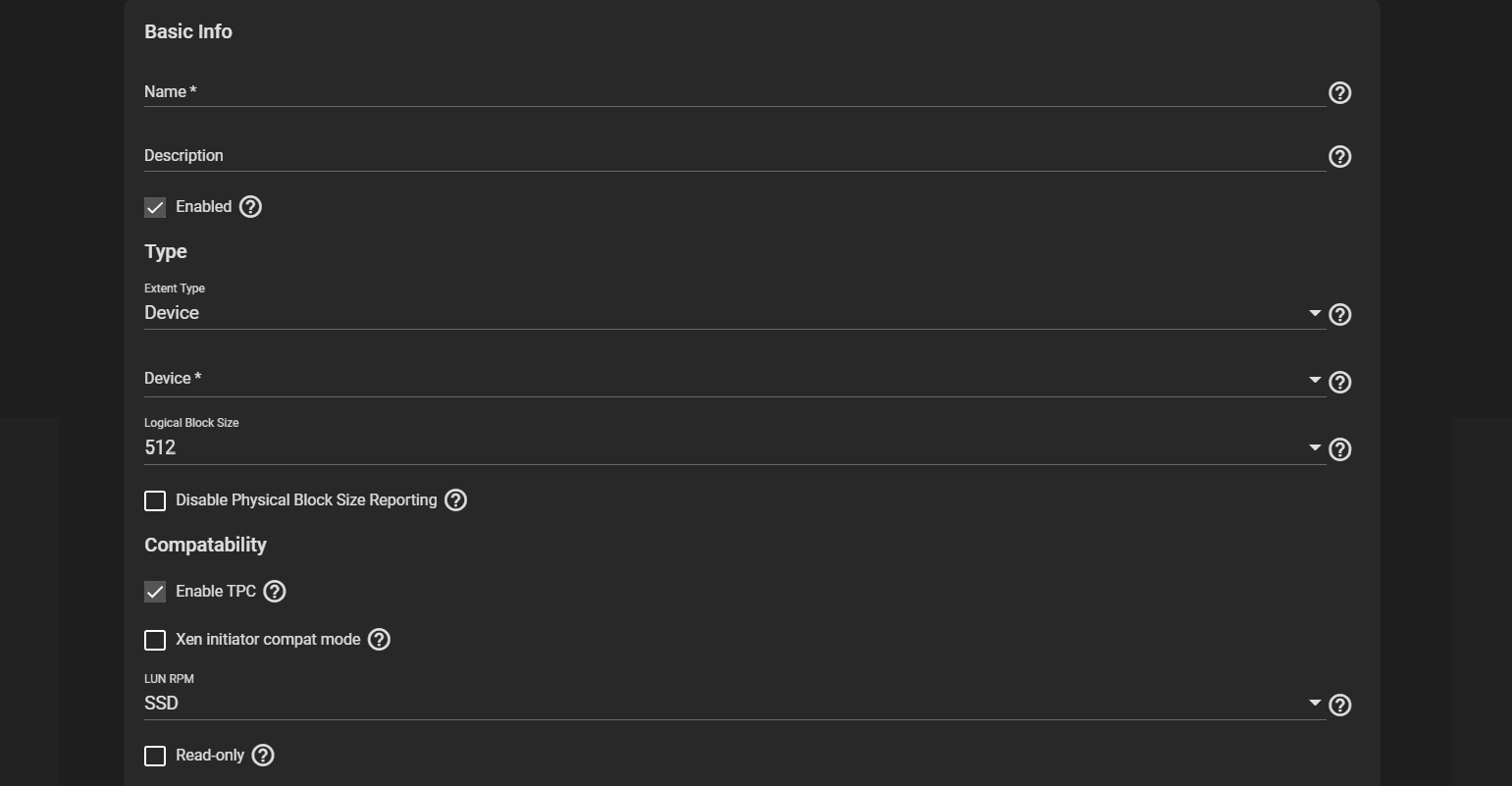Uncheck the Enabled checkbox
This screenshot has width=1512, height=786.
(155, 207)
